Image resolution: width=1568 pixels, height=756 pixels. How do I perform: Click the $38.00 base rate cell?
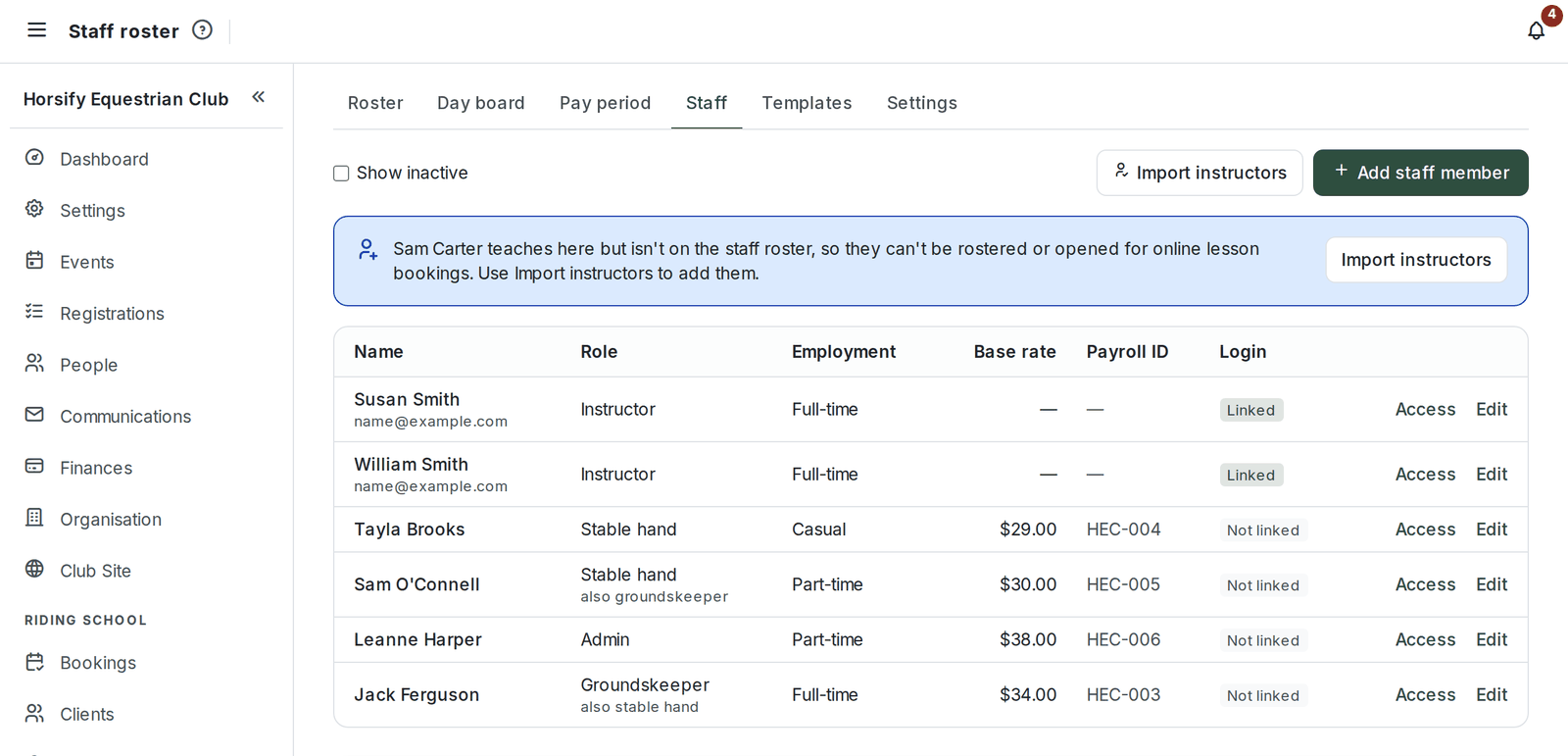1028,639
